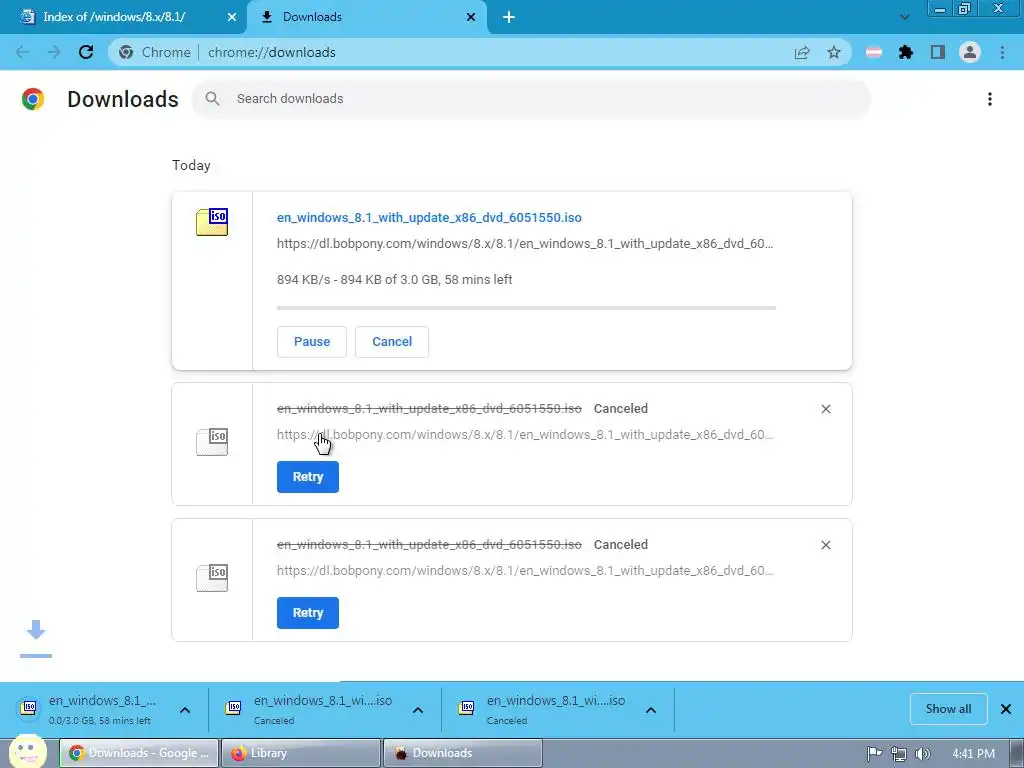Reload the page with the refresh icon
1024x768 pixels.
click(x=86, y=52)
